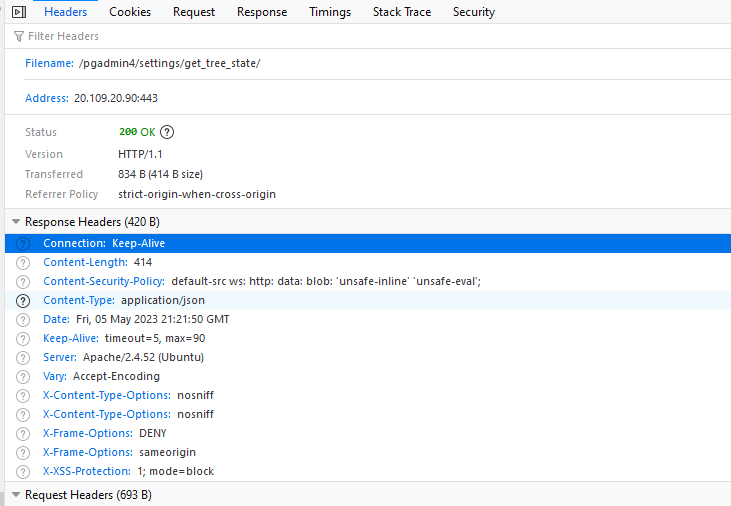Click help icon beside Server header
The height and width of the screenshot is (506, 731).
tap(23, 358)
